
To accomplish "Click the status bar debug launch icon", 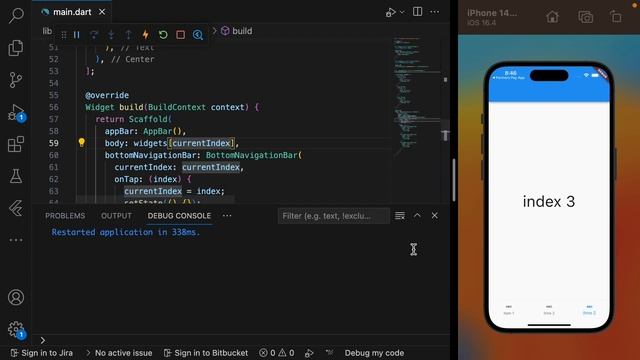I will click(x=309, y=353).
